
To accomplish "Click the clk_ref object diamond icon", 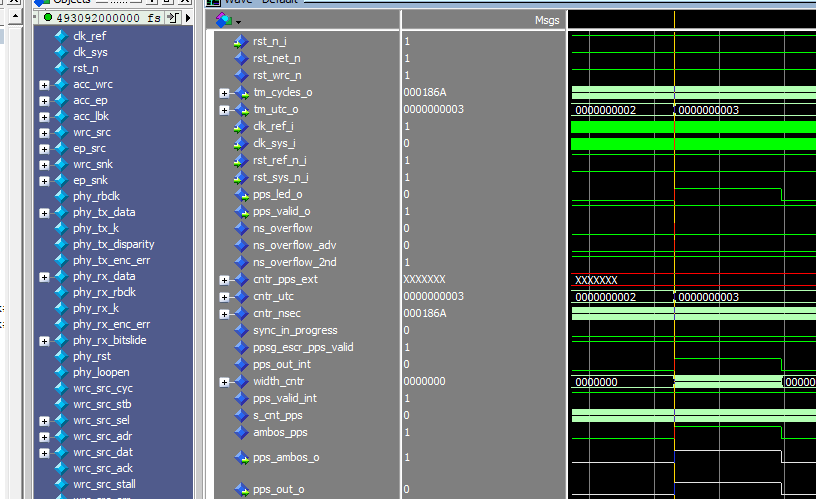I will pyautogui.click(x=61, y=36).
